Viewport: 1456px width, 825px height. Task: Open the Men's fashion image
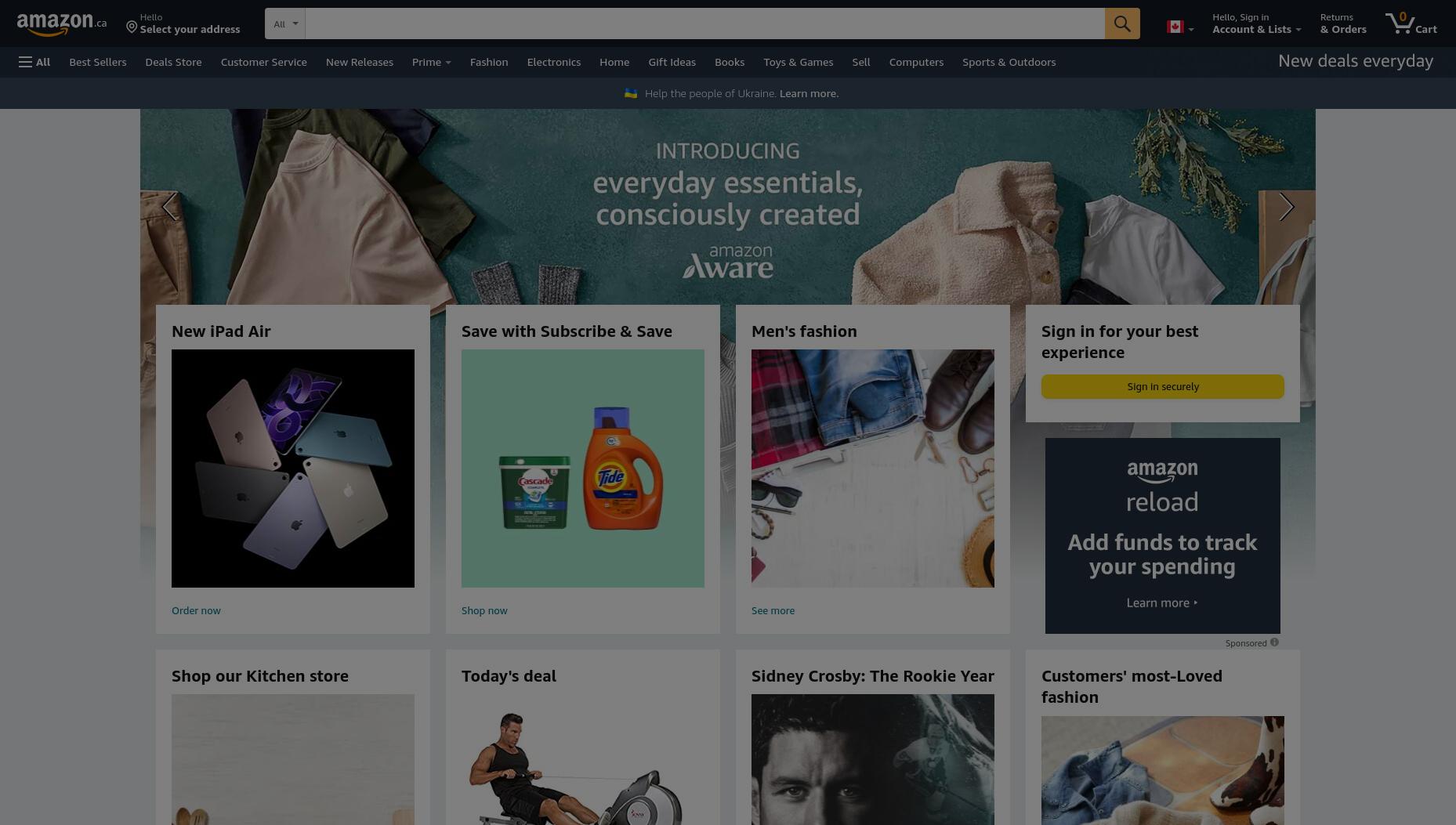872,469
